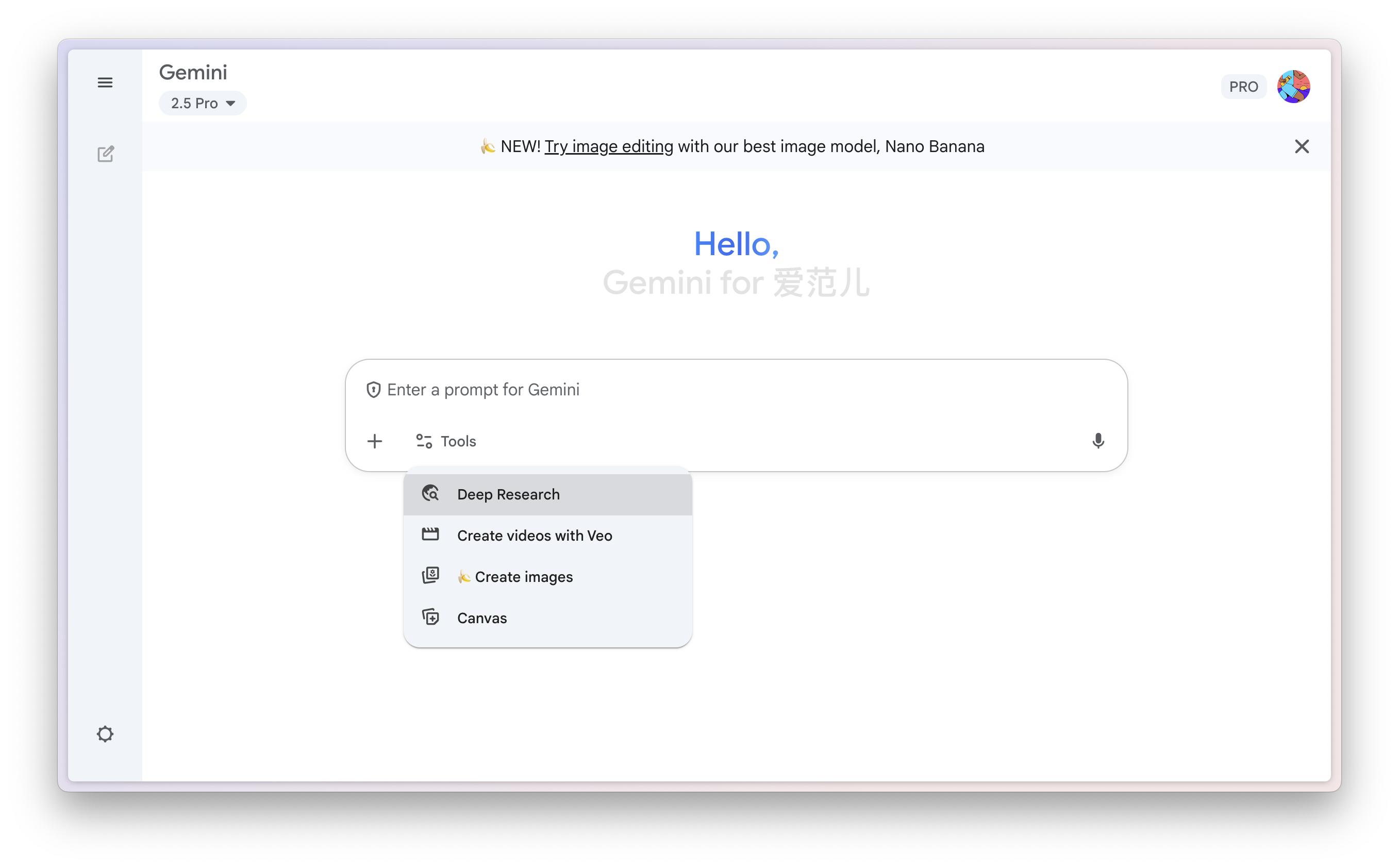
Task: Open Gemini settings via the gear icon
Action: coord(106,734)
